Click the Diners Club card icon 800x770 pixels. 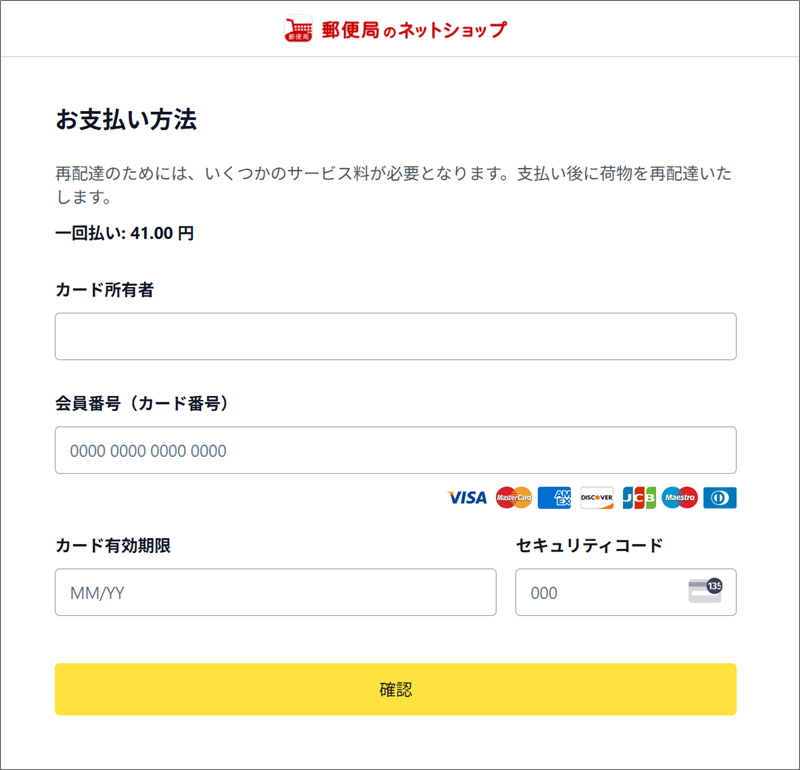pos(719,498)
